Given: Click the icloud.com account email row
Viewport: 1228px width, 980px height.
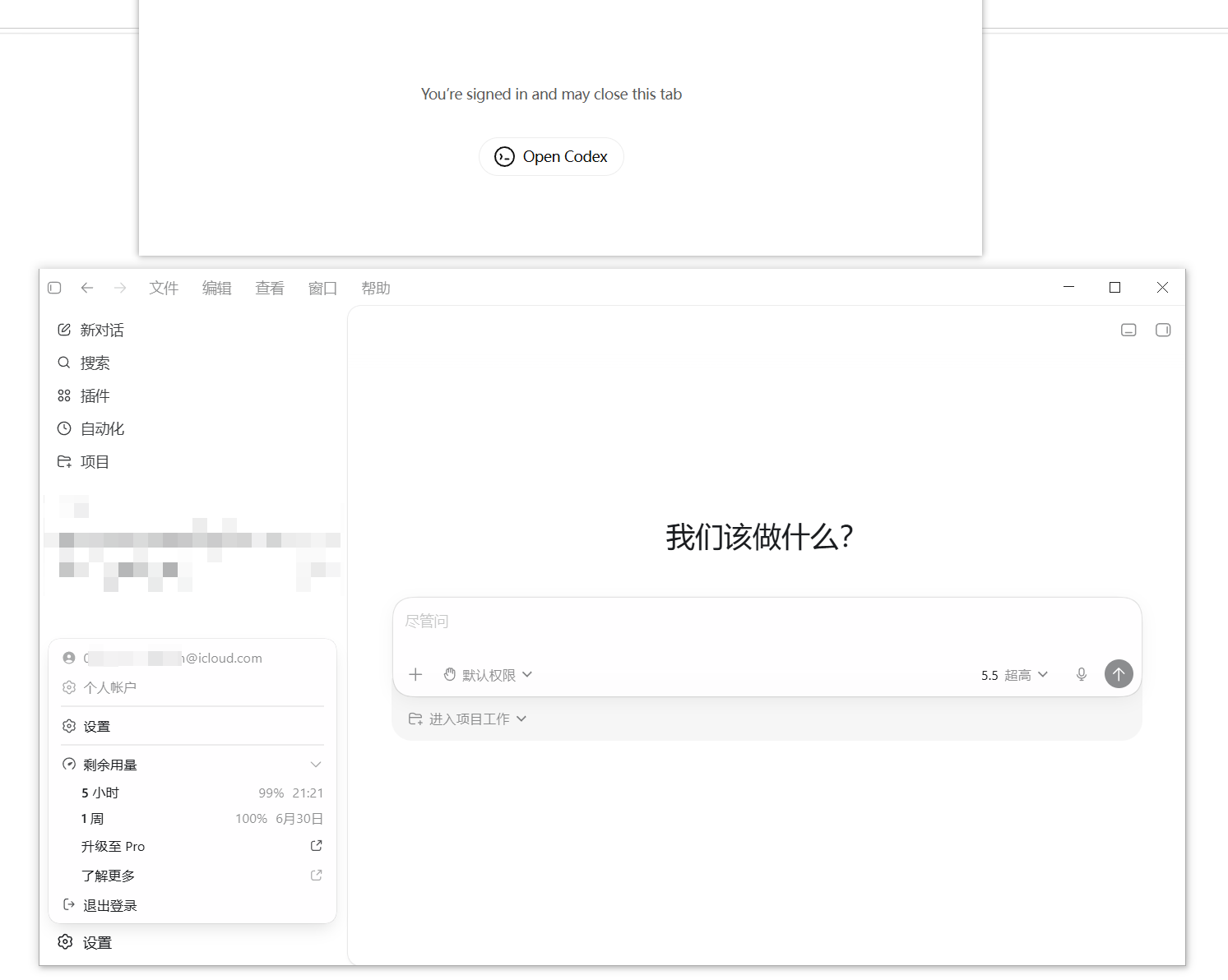Looking at the screenshot, I should (192, 659).
